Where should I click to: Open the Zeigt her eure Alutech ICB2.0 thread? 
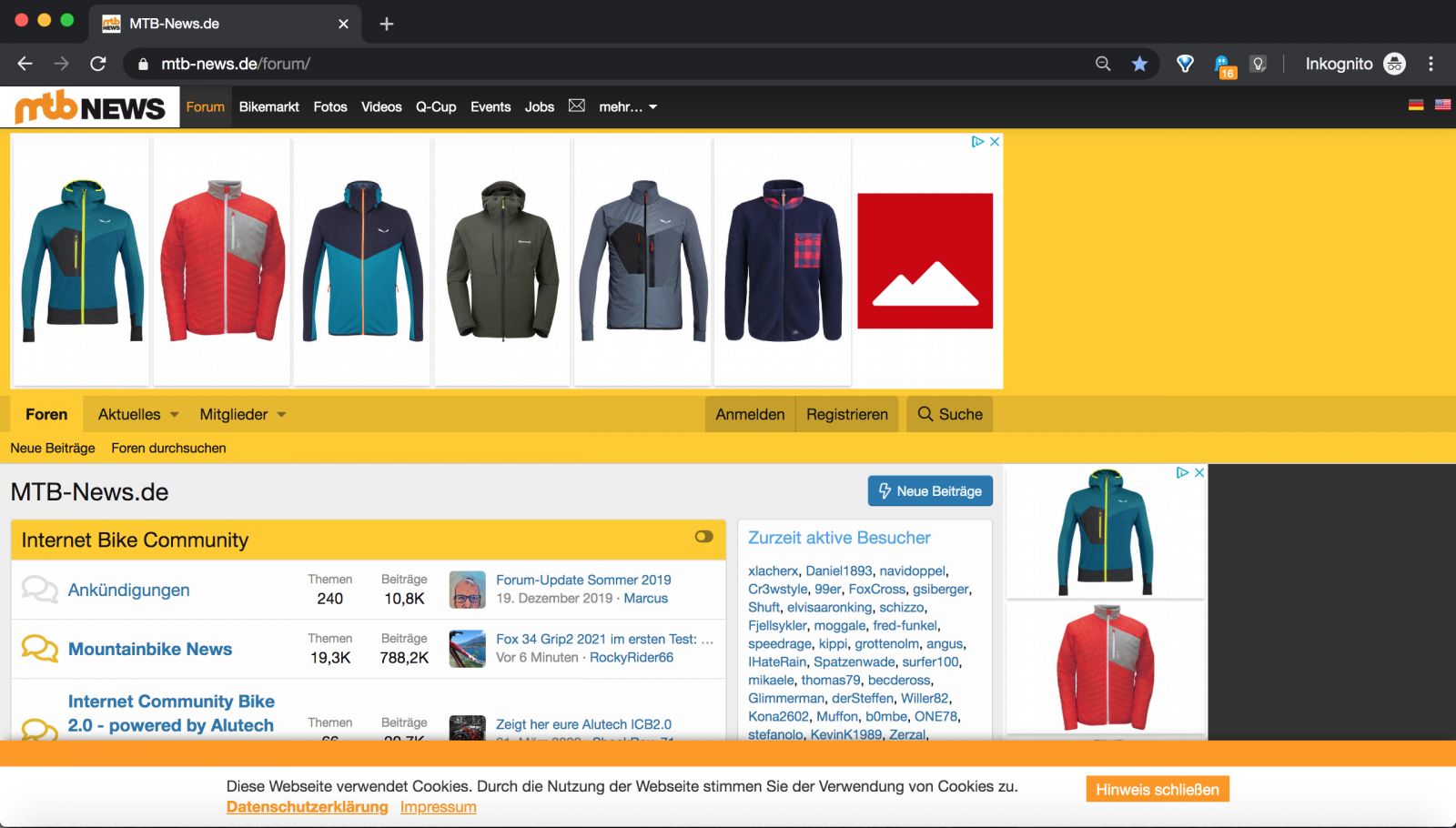click(x=583, y=724)
